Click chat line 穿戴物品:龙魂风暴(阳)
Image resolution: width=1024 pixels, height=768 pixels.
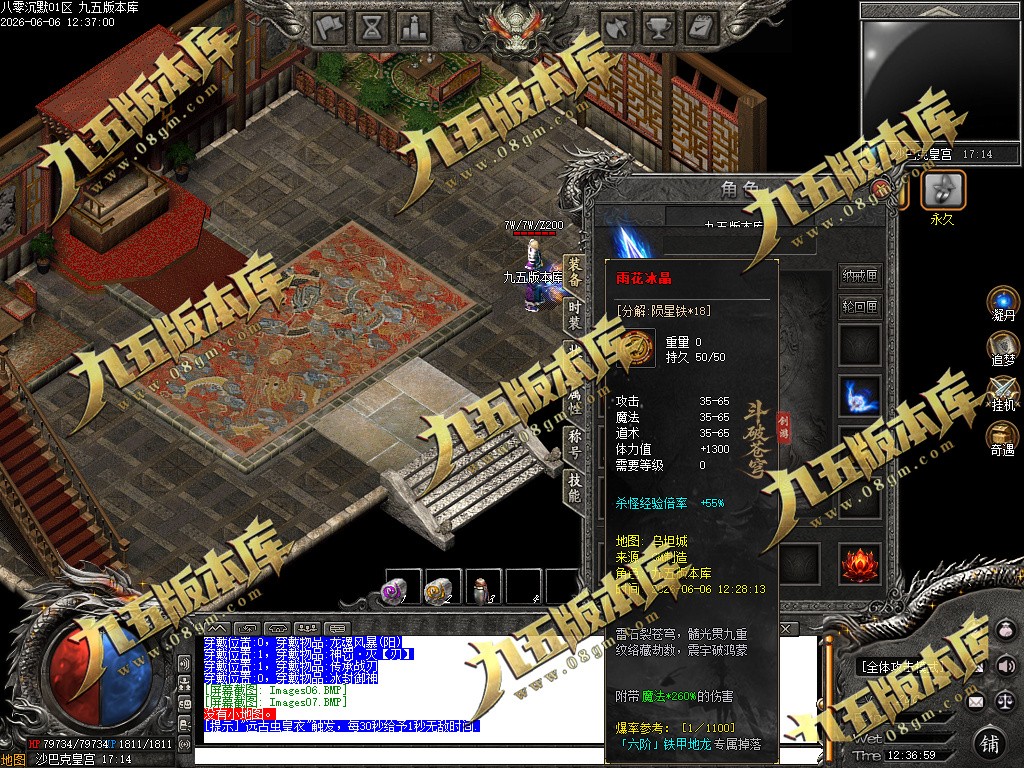click(303, 643)
